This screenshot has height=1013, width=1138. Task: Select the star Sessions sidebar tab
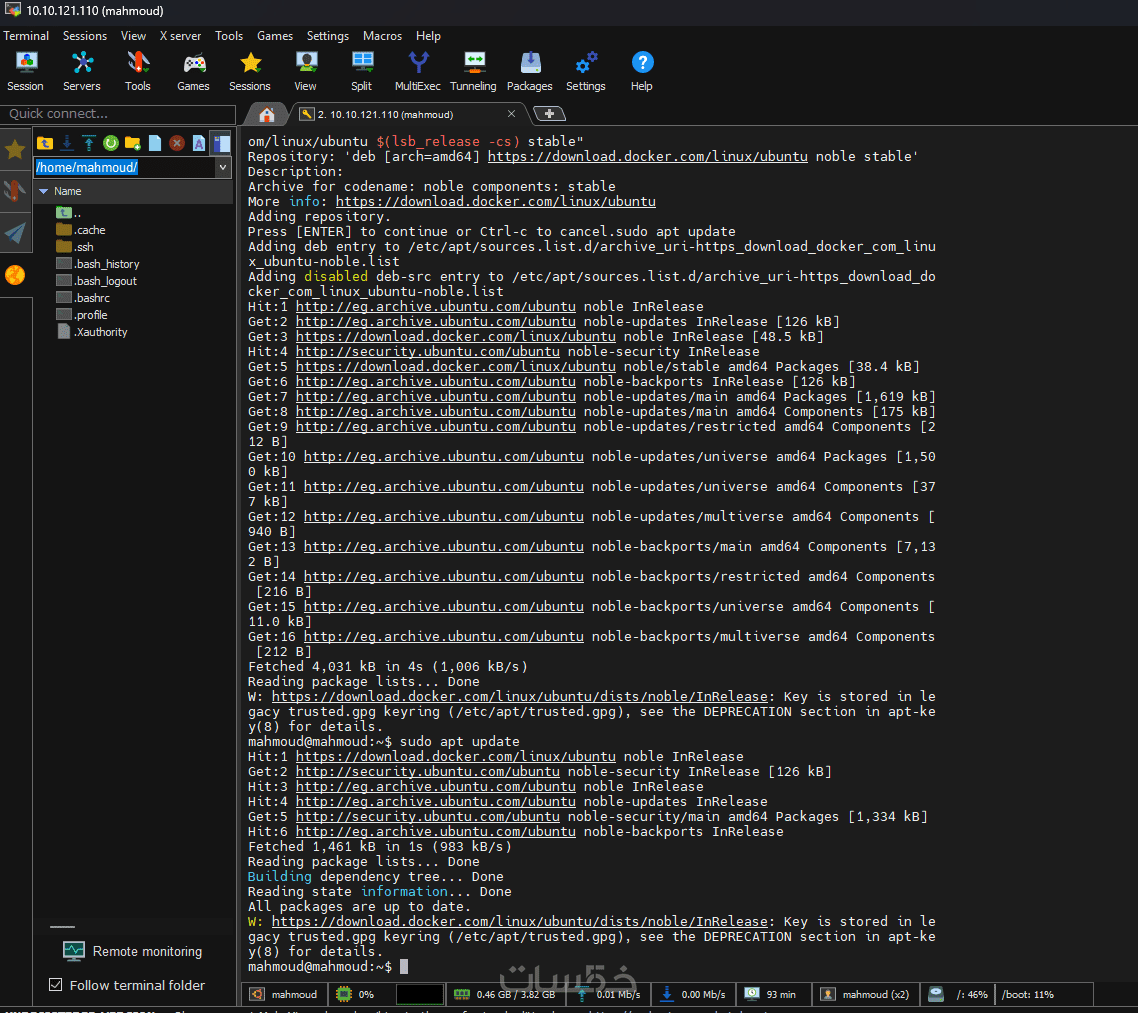click(15, 149)
